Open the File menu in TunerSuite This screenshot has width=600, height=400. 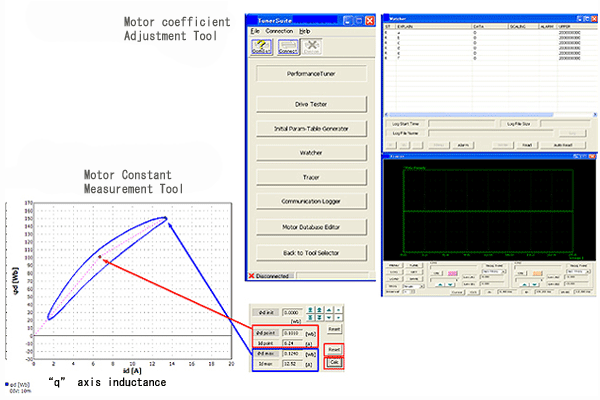point(255,31)
